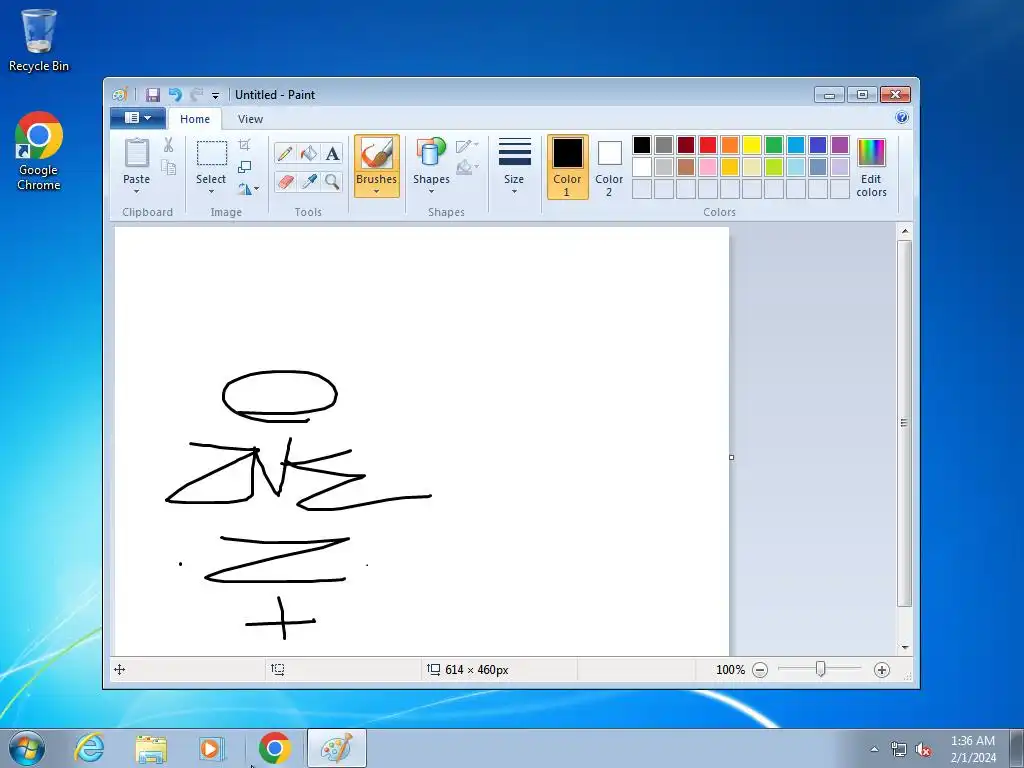Select Google Chrome desktop shortcut
The width and height of the screenshot is (1024, 768).
pyautogui.click(x=39, y=152)
